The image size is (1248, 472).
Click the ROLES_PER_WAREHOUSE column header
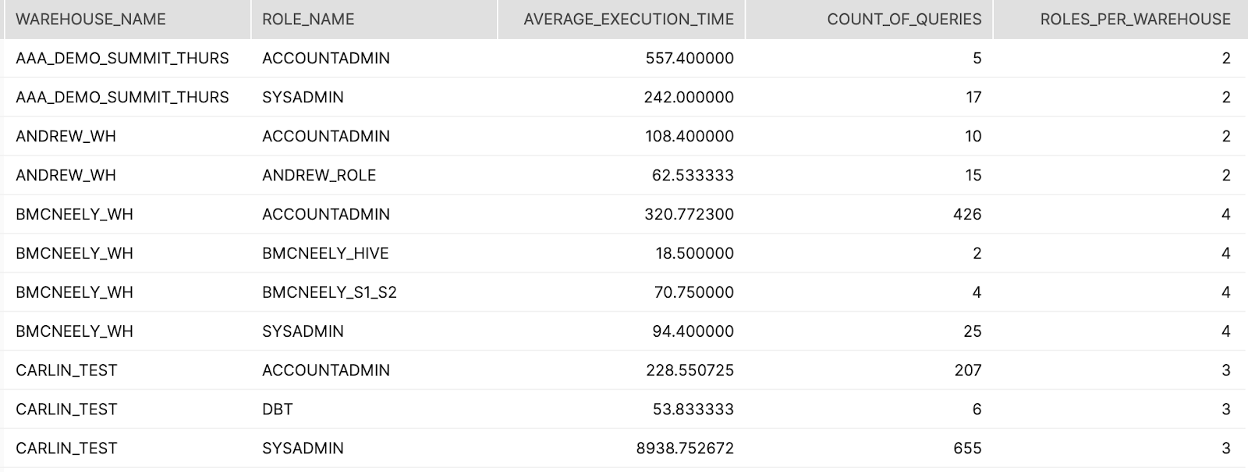[x=1135, y=20]
